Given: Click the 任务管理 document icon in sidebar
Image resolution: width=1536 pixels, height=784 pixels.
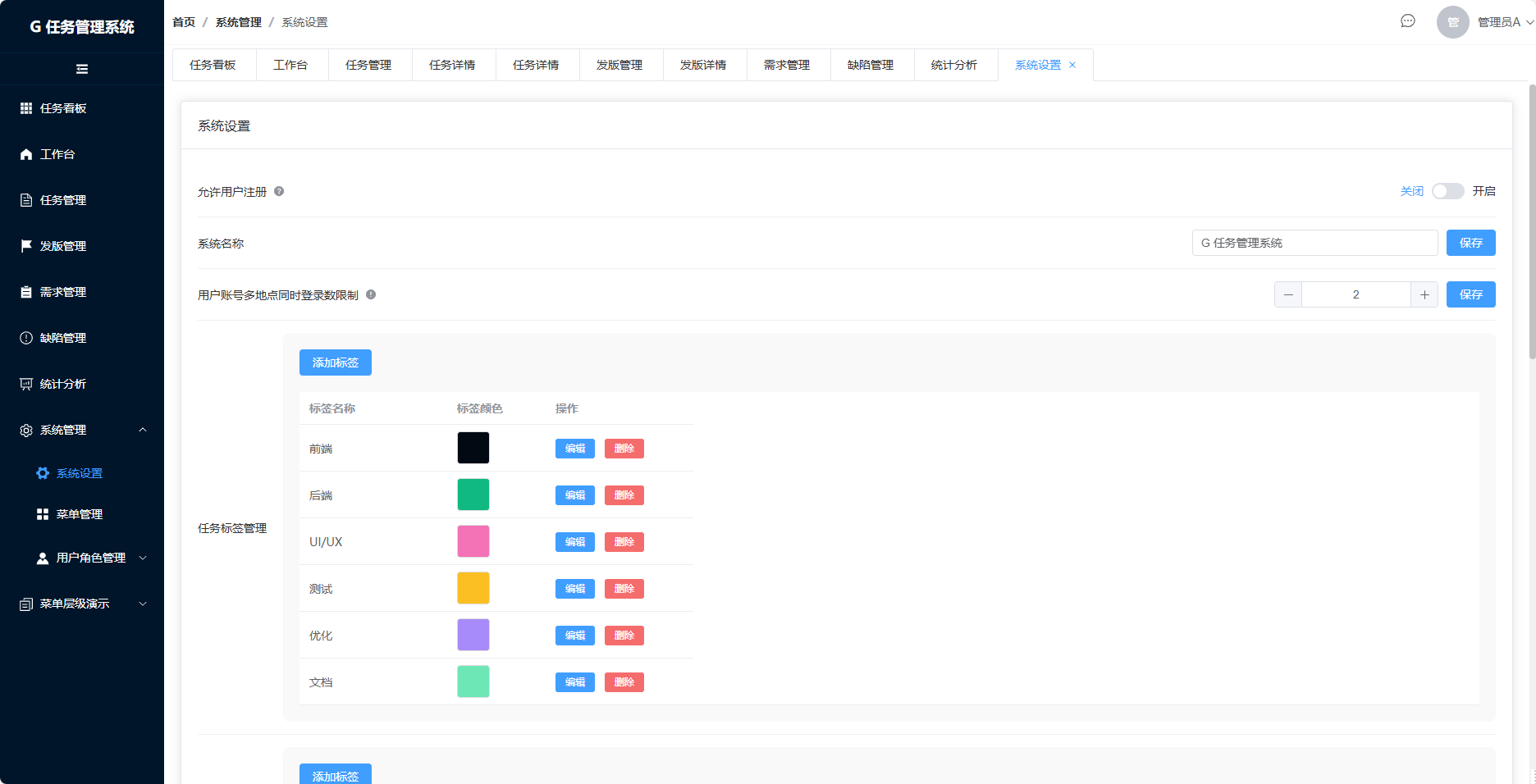Looking at the screenshot, I should pyautogui.click(x=26, y=200).
